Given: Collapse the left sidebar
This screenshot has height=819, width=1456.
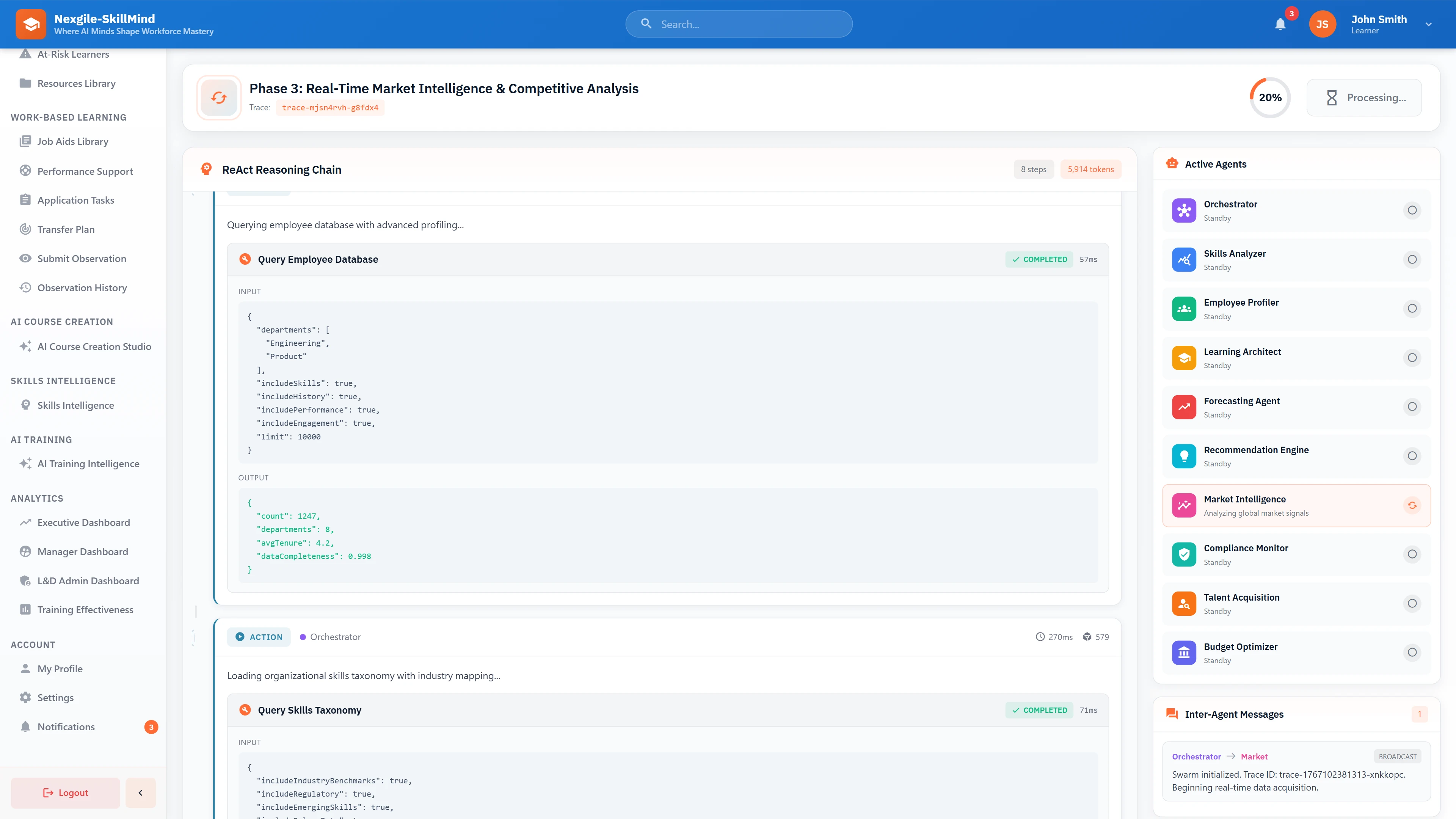Looking at the screenshot, I should tap(140, 792).
